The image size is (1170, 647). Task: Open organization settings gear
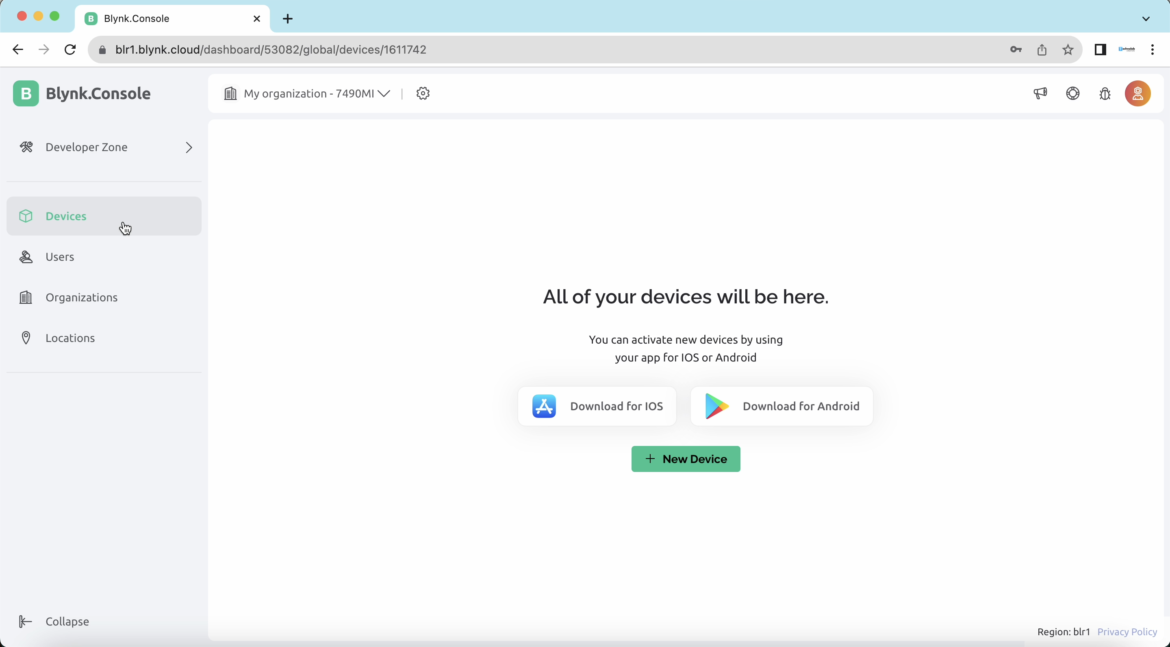coord(422,93)
